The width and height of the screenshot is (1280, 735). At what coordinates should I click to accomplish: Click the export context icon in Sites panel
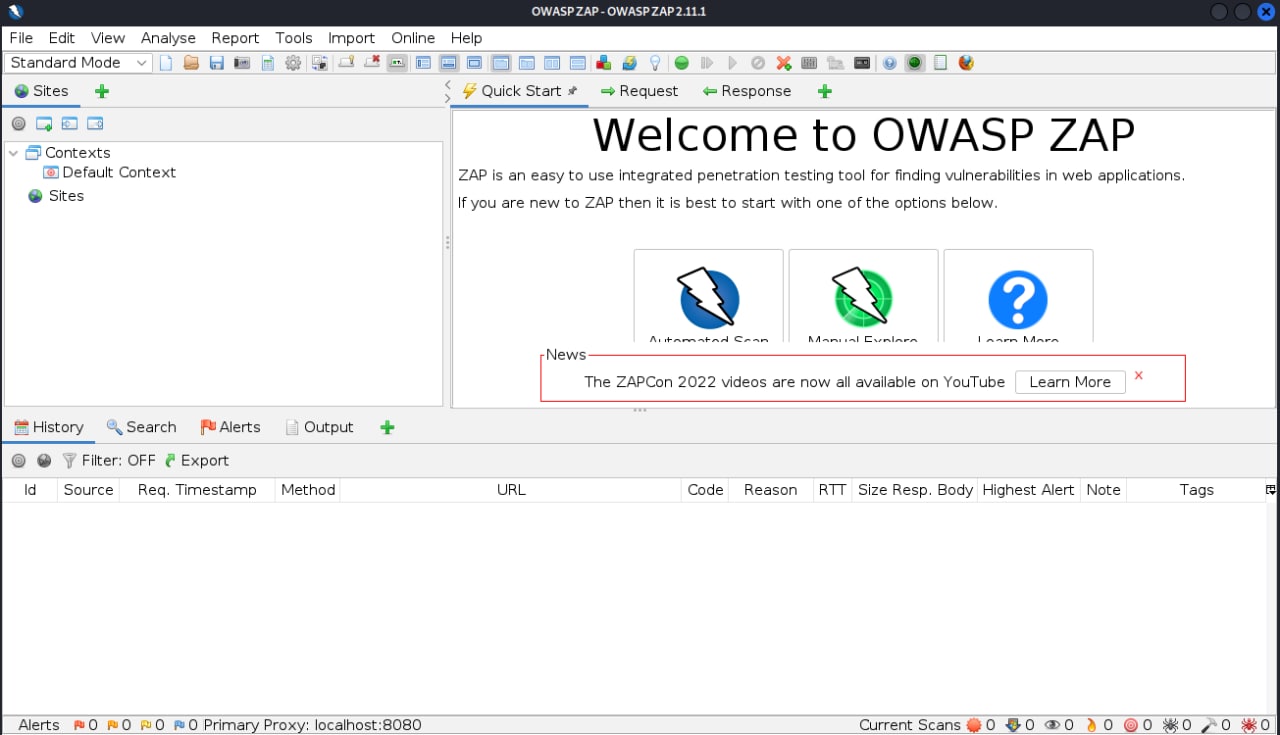95,124
